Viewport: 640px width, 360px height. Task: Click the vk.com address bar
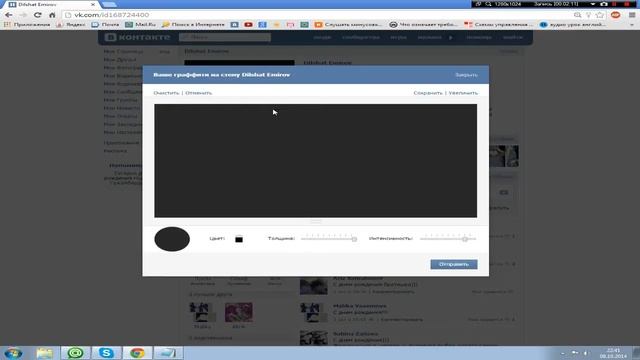pyautogui.click(x=318, y=15)
